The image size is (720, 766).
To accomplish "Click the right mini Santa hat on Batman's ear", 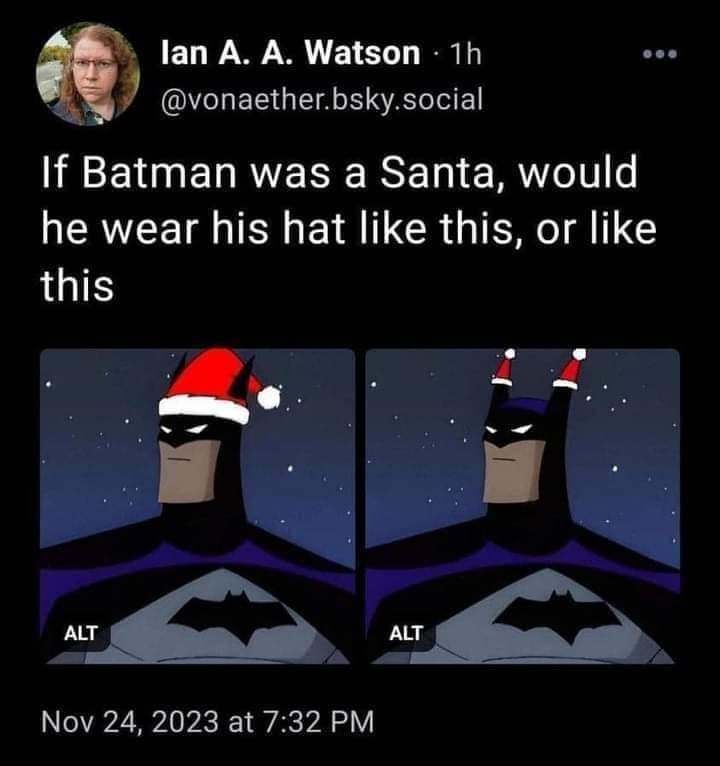I will tap(571, 369).
